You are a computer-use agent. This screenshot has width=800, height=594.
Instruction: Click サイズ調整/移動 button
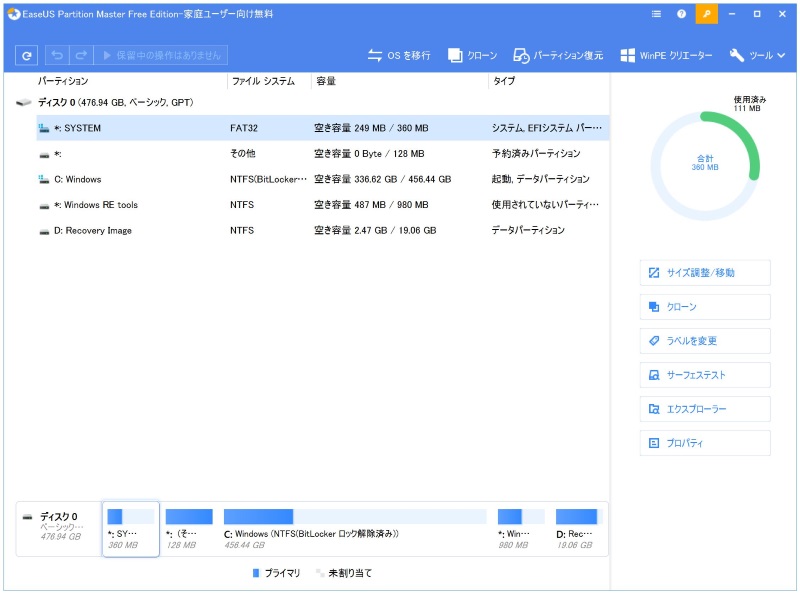tap(705, 273)
